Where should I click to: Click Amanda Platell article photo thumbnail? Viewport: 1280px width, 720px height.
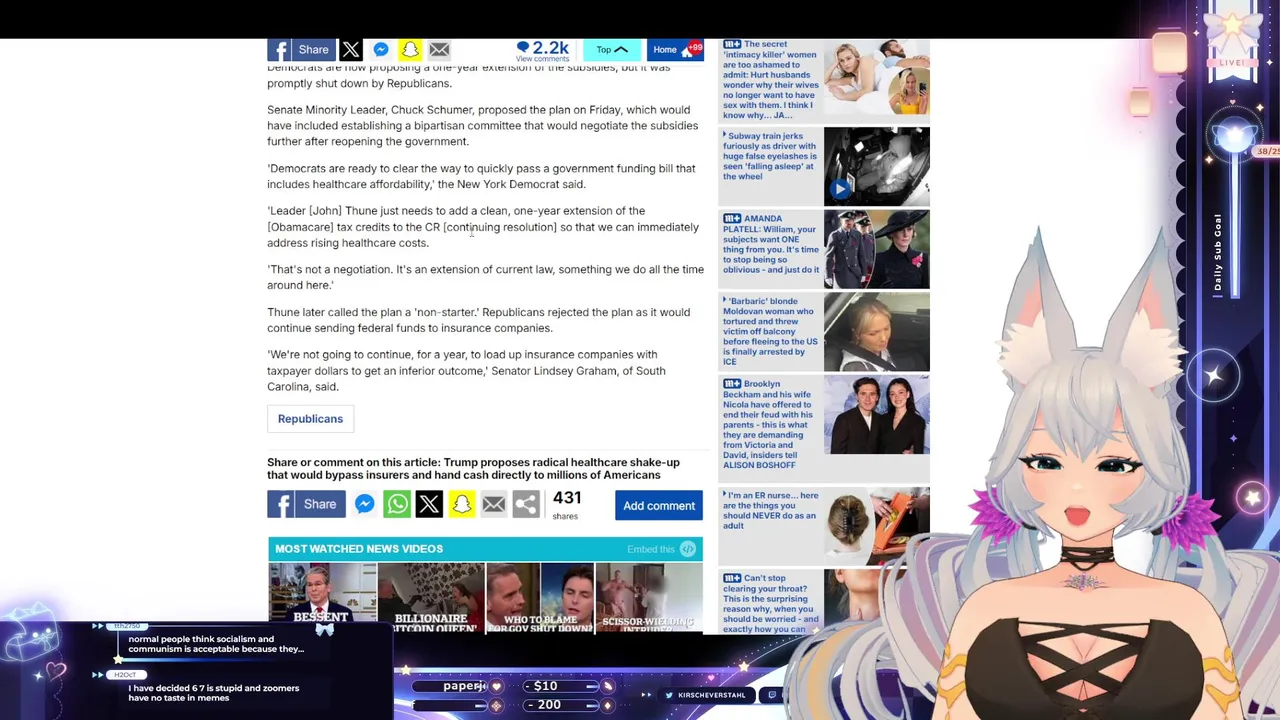coord(876,249)
